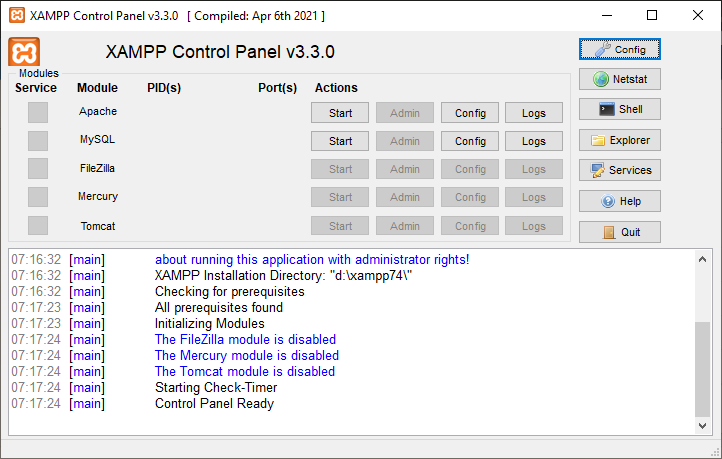Close the XAMPP Control Panel window
This screenshot has height=459, width=722.
(x=698, y=15)
